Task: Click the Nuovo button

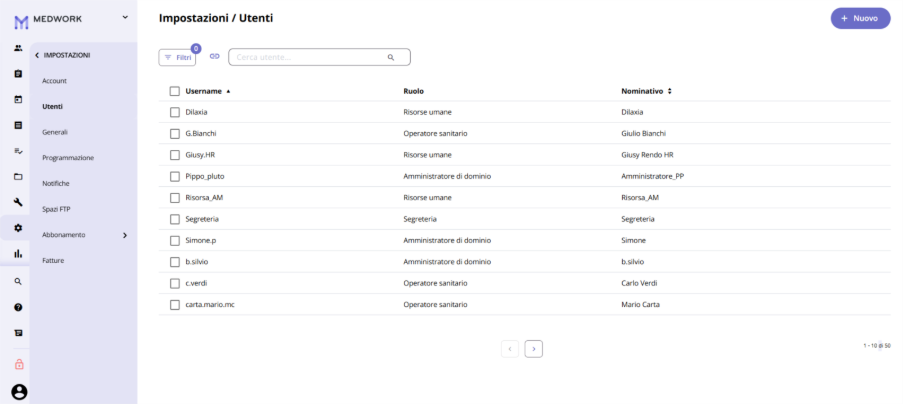Action: click(x=860, y=18)
